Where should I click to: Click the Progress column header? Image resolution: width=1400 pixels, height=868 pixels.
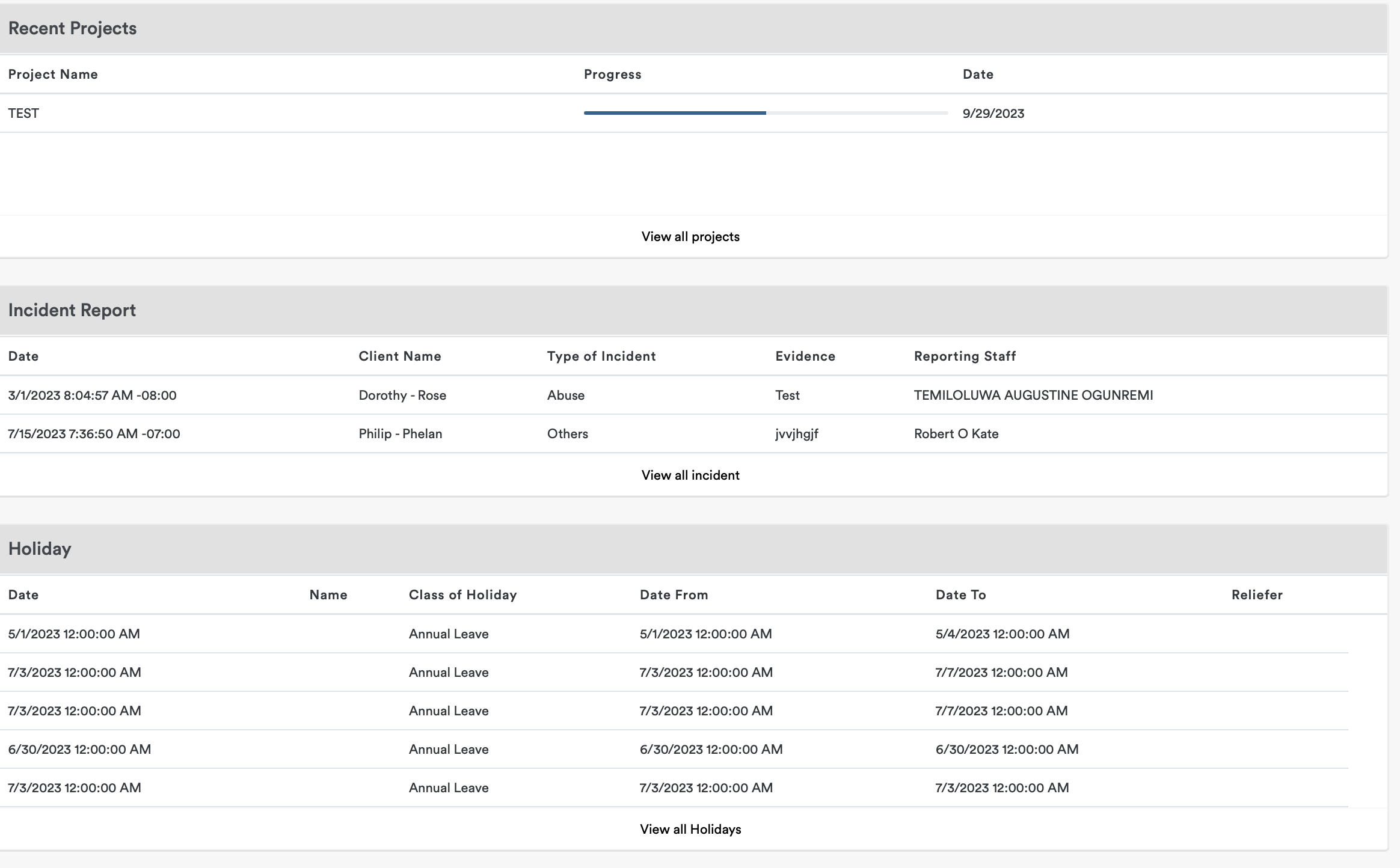point(612,75)
